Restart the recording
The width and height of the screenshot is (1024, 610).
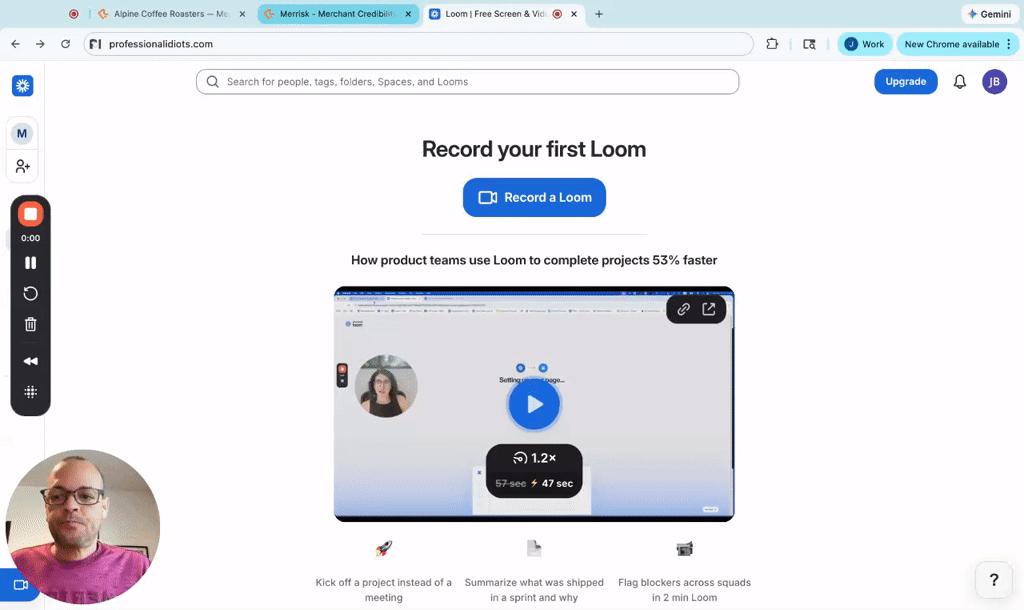click(30, 293)
